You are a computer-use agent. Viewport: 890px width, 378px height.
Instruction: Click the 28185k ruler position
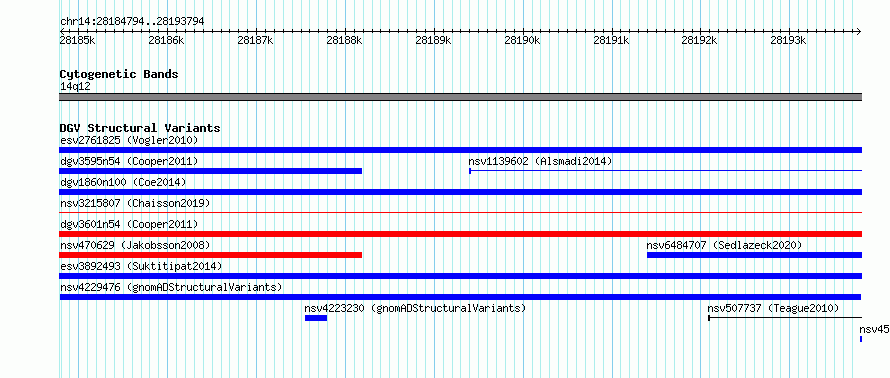point(77,41)
